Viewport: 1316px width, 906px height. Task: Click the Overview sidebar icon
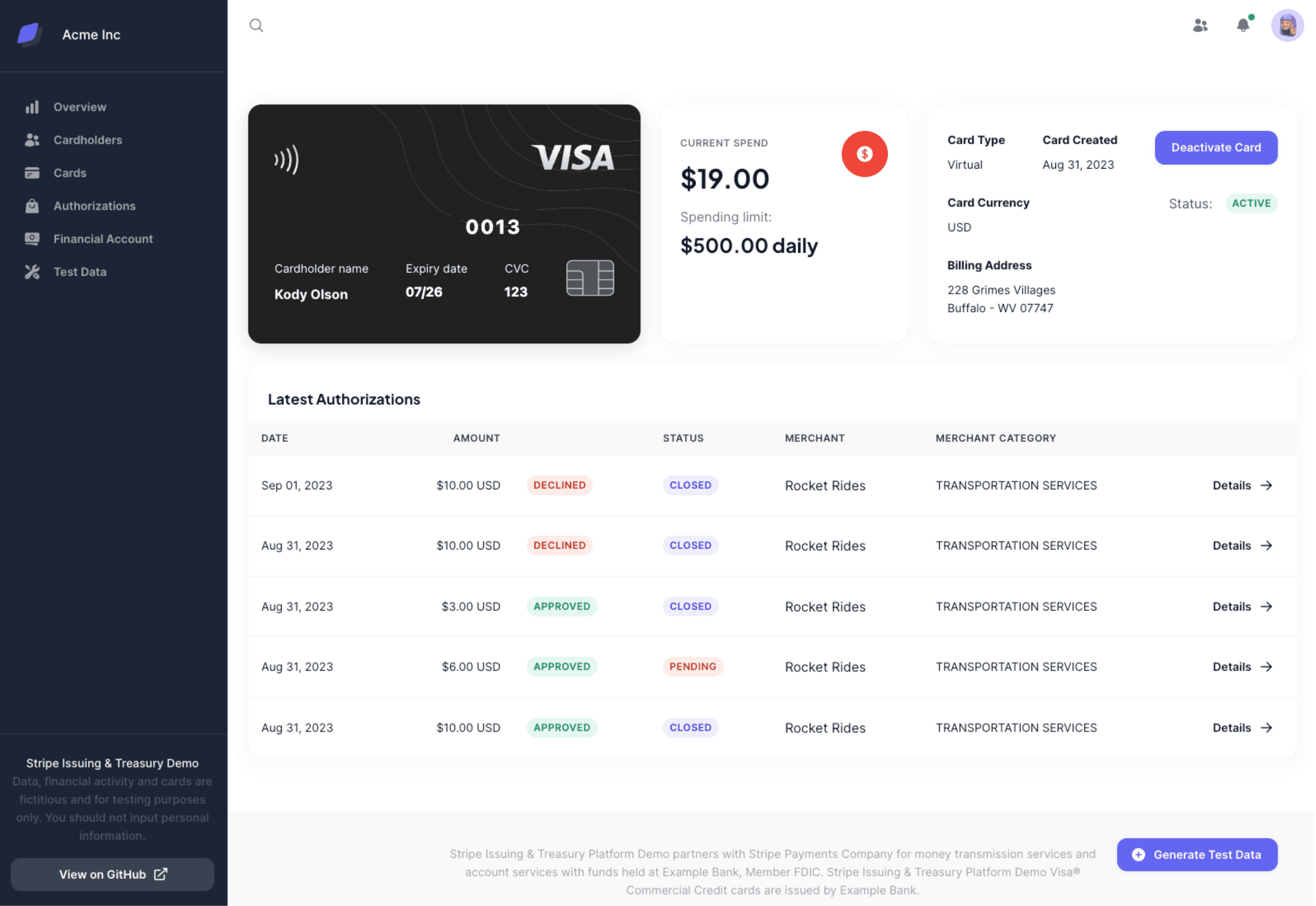click(33, 106)
